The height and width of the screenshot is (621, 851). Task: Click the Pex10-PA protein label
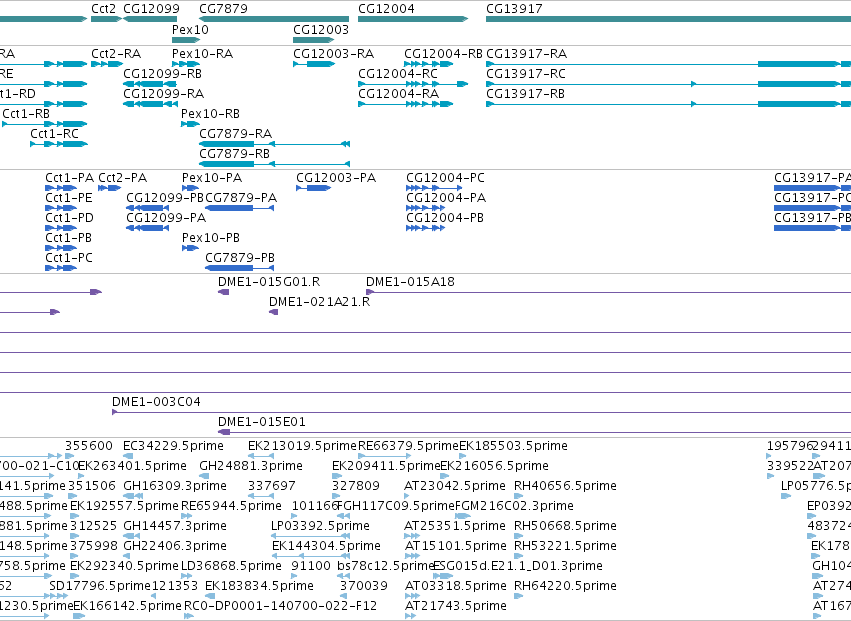pyautogui.click(x=212, y=178)
